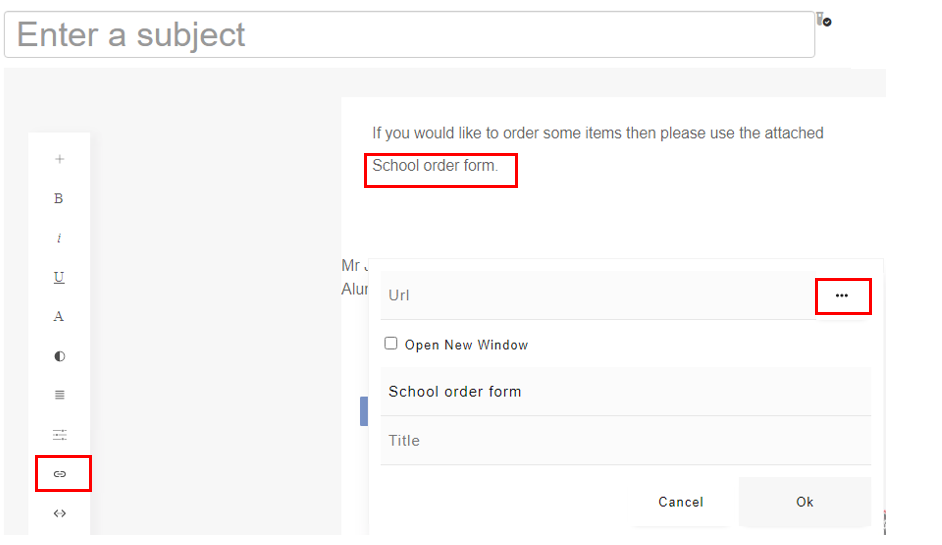Open the text alignment lines icon

coord(59,395)
